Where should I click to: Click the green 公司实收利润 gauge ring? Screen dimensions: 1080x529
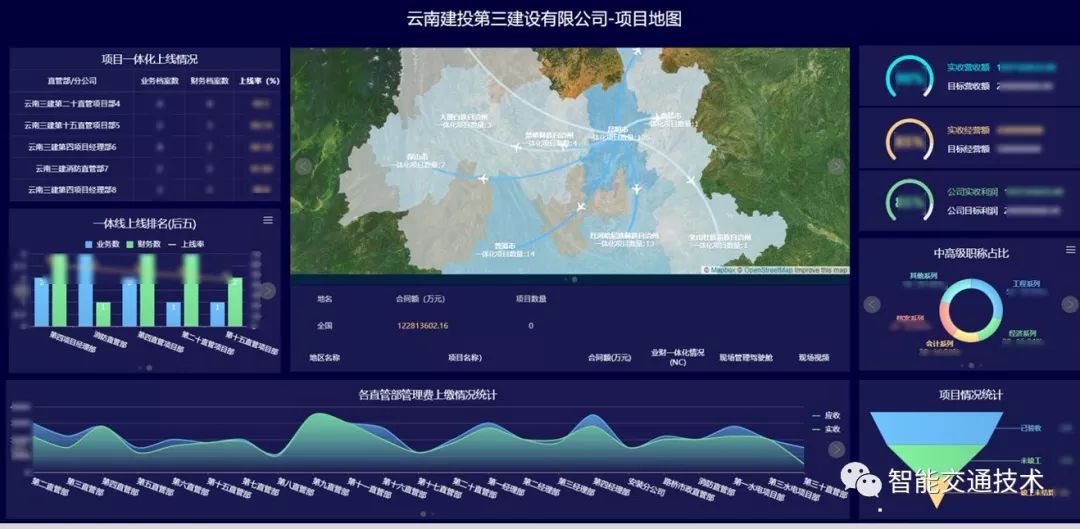click(909, 201)
